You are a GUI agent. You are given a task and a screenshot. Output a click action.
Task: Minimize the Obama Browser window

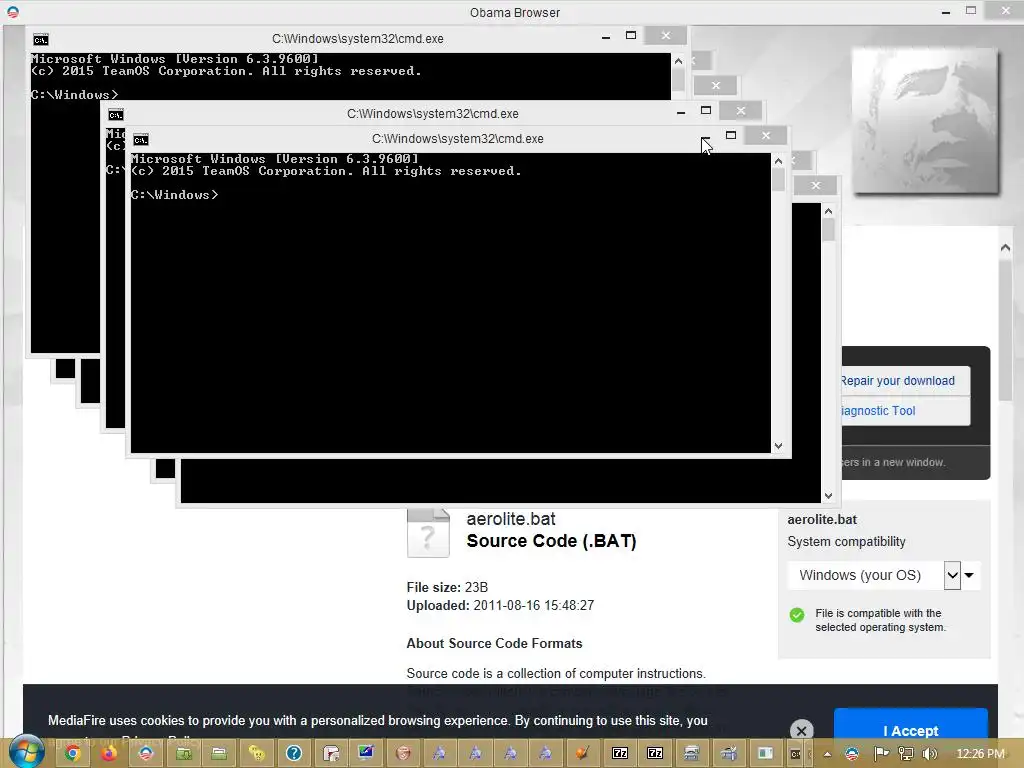[946, 12]
